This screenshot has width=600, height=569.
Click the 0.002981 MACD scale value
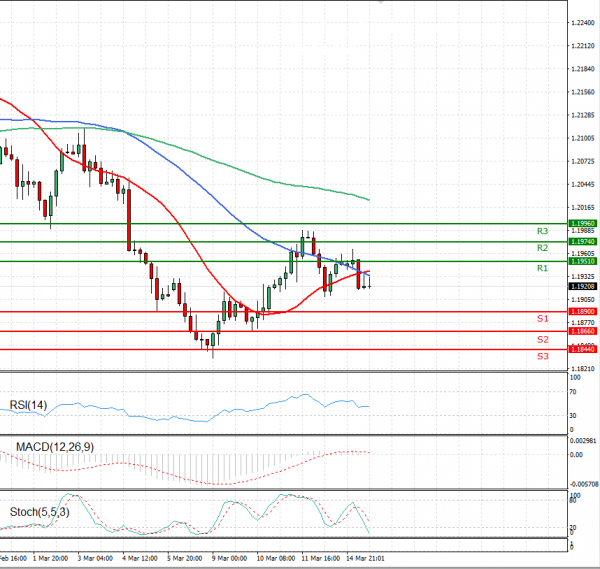(x=583, y=441)
